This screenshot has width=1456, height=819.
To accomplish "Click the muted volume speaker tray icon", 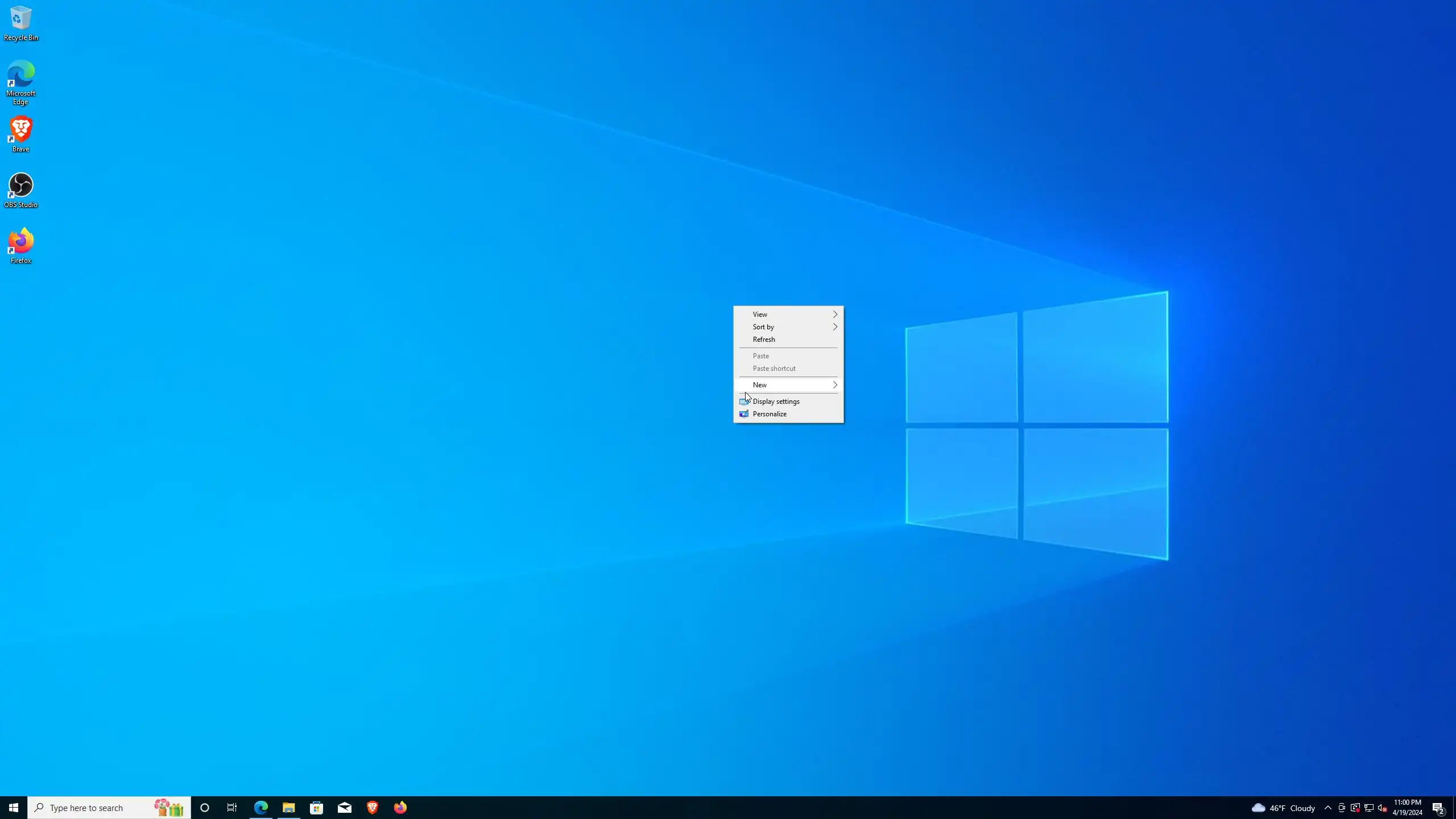I will click(x=1382, y=808).
